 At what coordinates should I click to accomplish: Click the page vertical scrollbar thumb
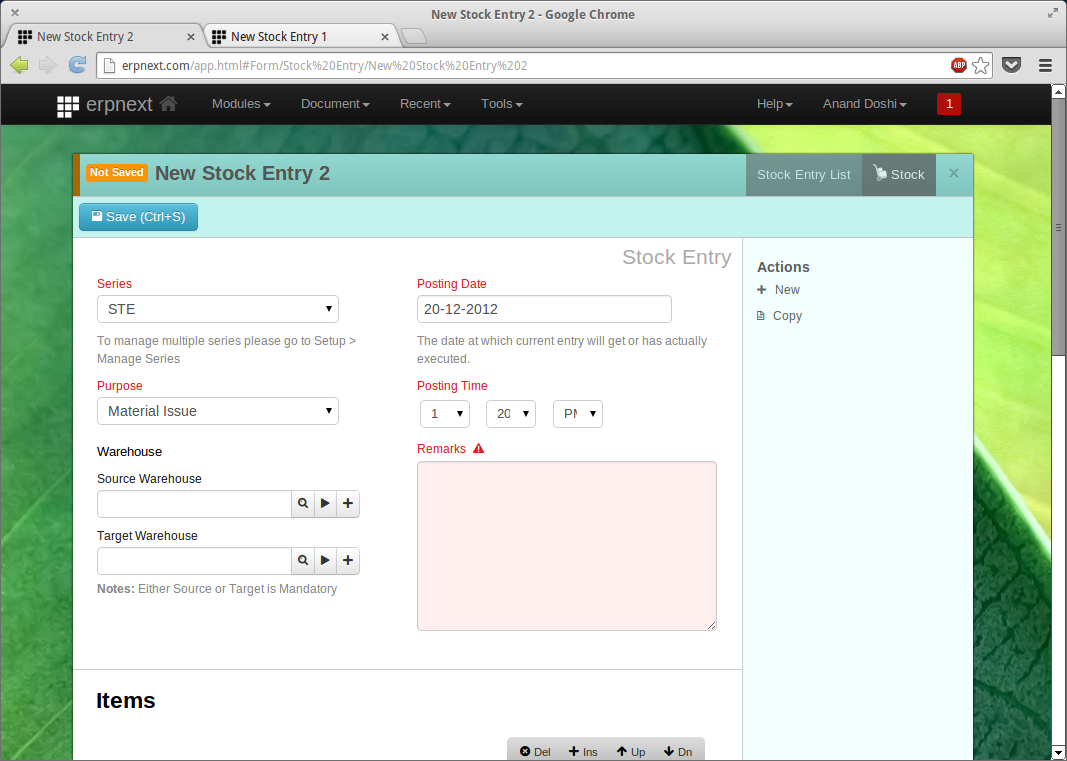(1058, 227)
